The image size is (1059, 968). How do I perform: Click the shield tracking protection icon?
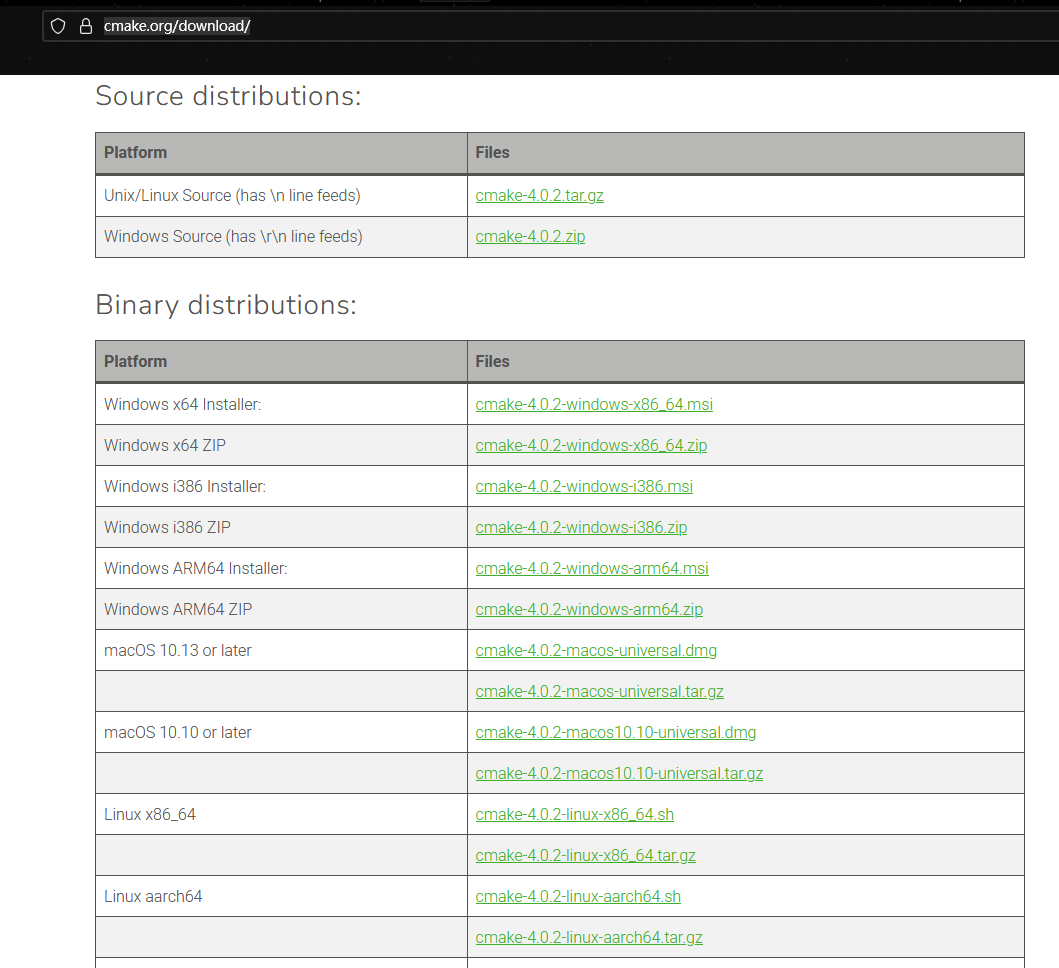(x=58, y=26)
